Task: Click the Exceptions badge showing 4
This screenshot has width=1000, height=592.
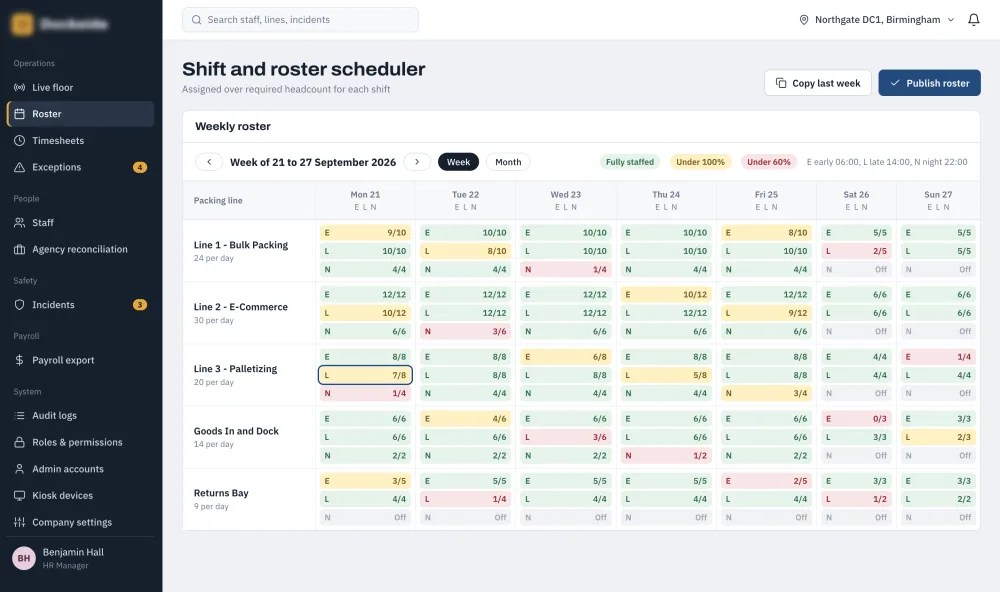Action: point(140,167)
